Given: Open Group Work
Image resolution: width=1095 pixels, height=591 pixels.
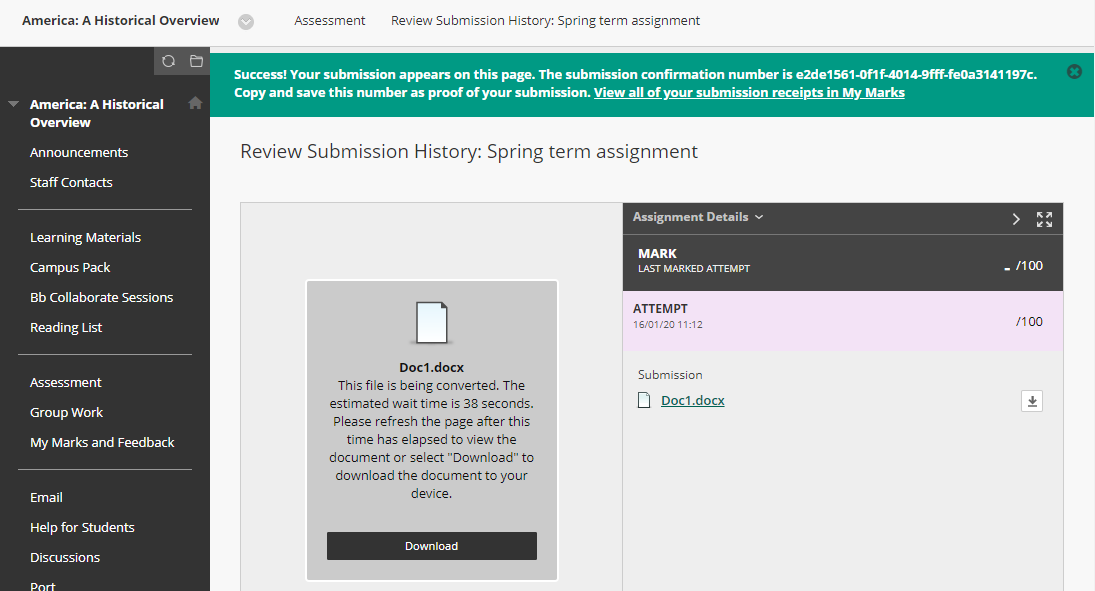Looking at the screenshot, I should (66, 413).
